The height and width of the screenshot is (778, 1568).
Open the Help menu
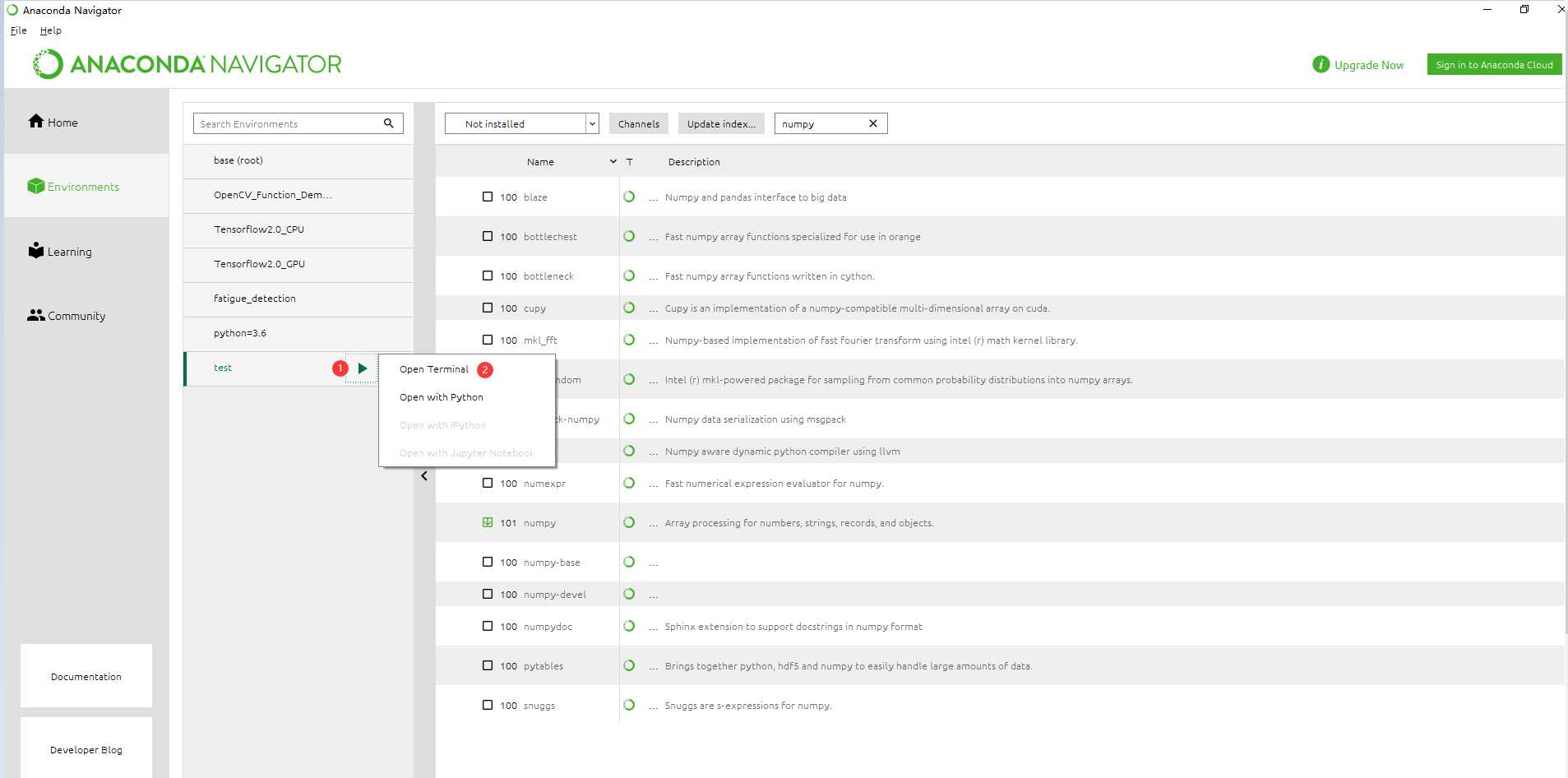(x=51, y=30)
